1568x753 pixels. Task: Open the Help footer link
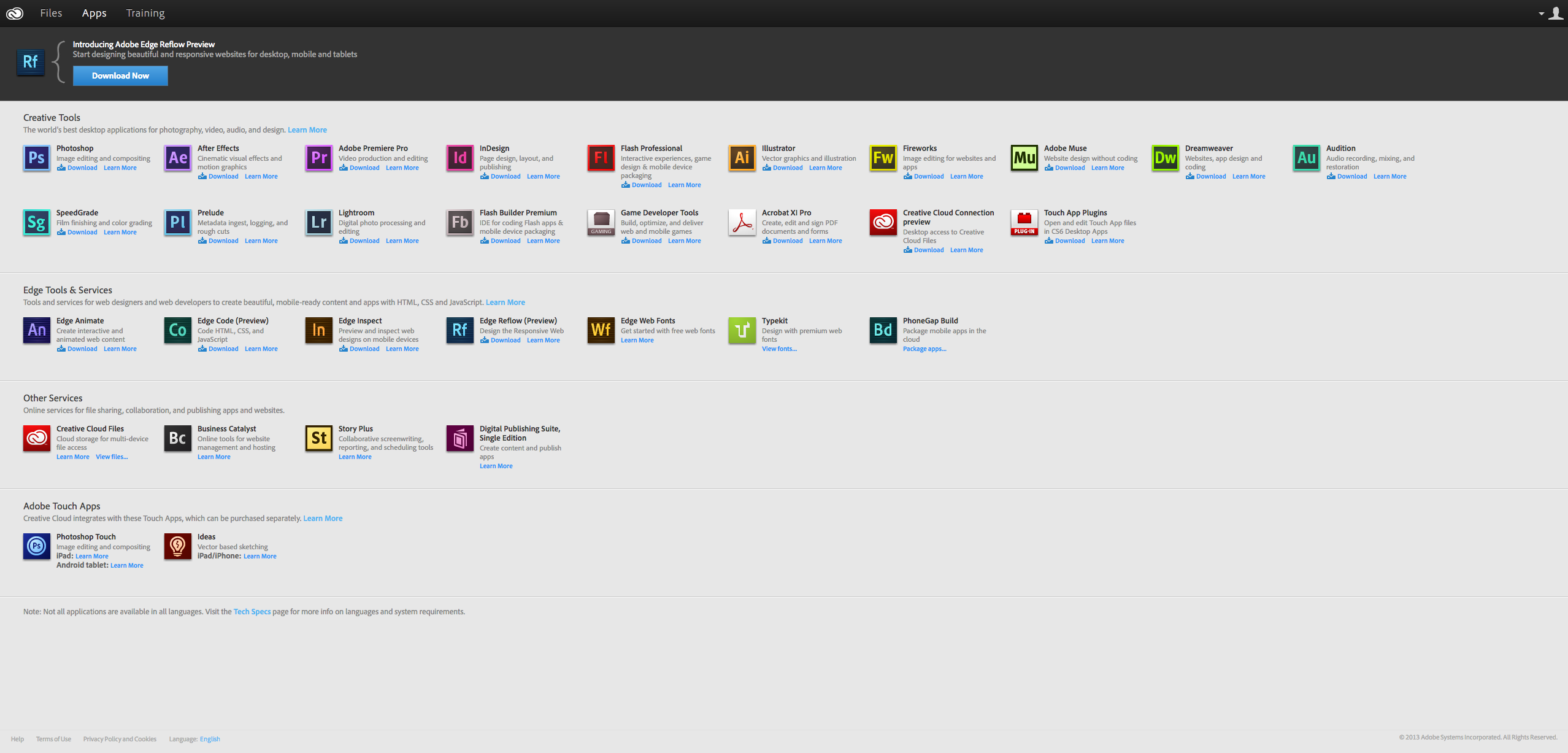[17, 739]
